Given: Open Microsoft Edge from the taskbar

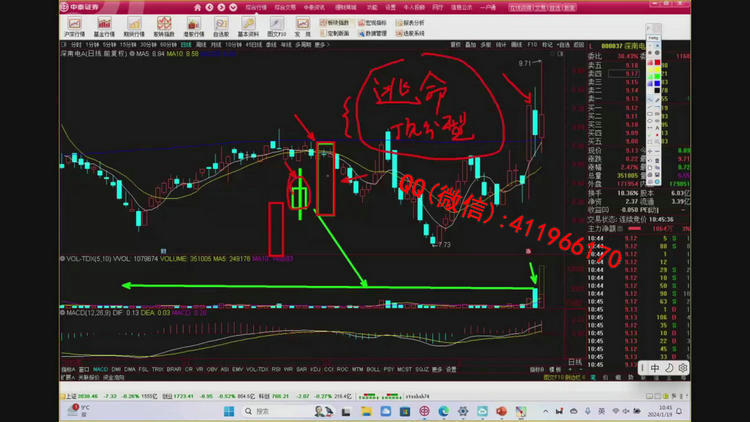Looking at the screenshot, I should click(443, 411).
